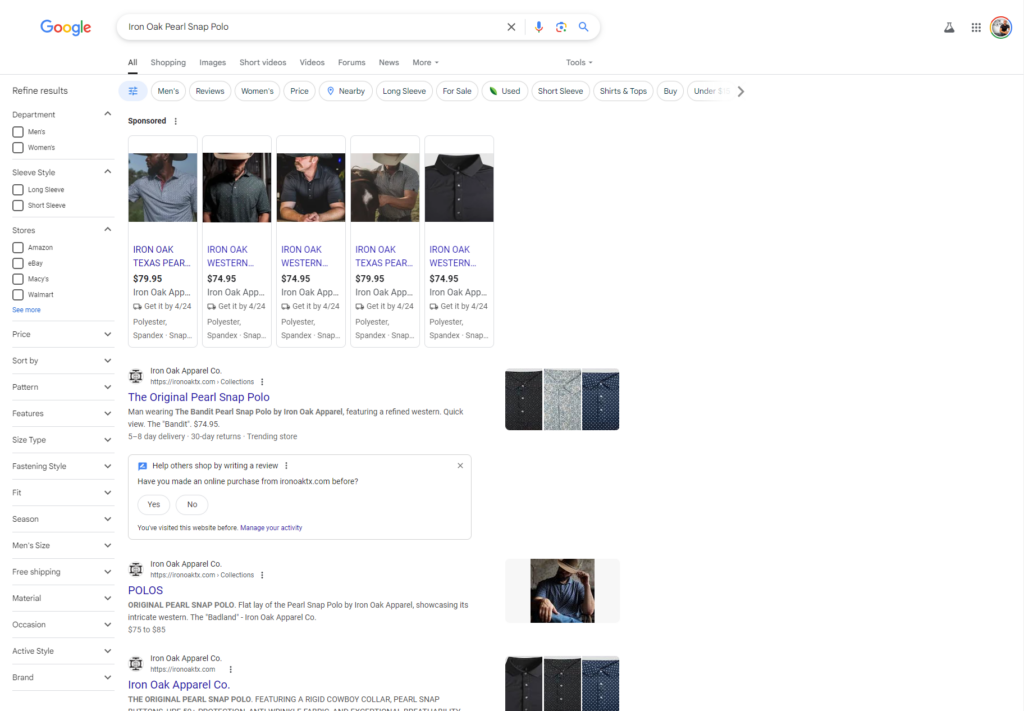Click Iron Oak favicon above POLOS result
1024x711 pixels.
click(x=136, y=569)
